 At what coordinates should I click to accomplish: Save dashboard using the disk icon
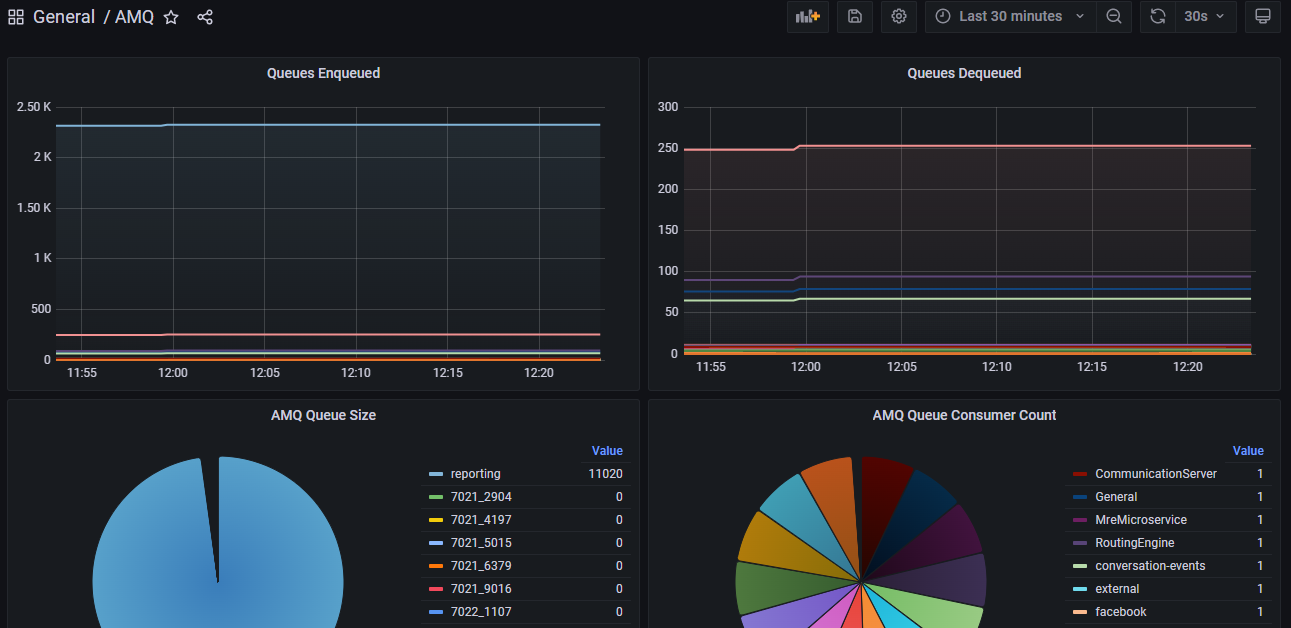coord(854,17)
